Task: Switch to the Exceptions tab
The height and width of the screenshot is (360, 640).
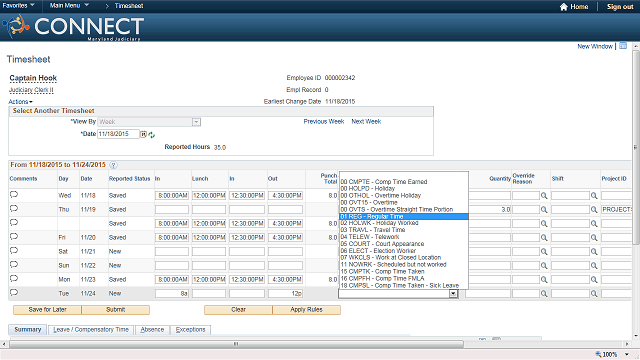Action: coord(191,329)
